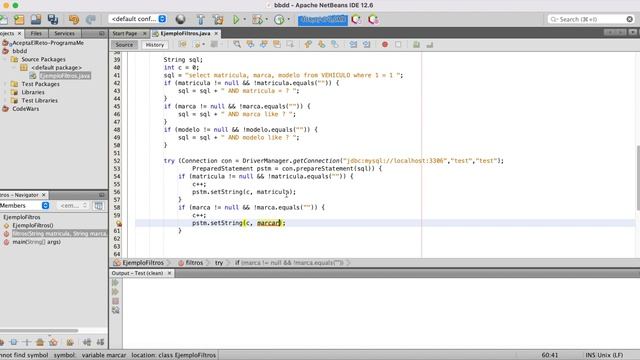Click the New Project toolbar icon
This screenshot has width=640, height=360.
(x=19, y=19)
